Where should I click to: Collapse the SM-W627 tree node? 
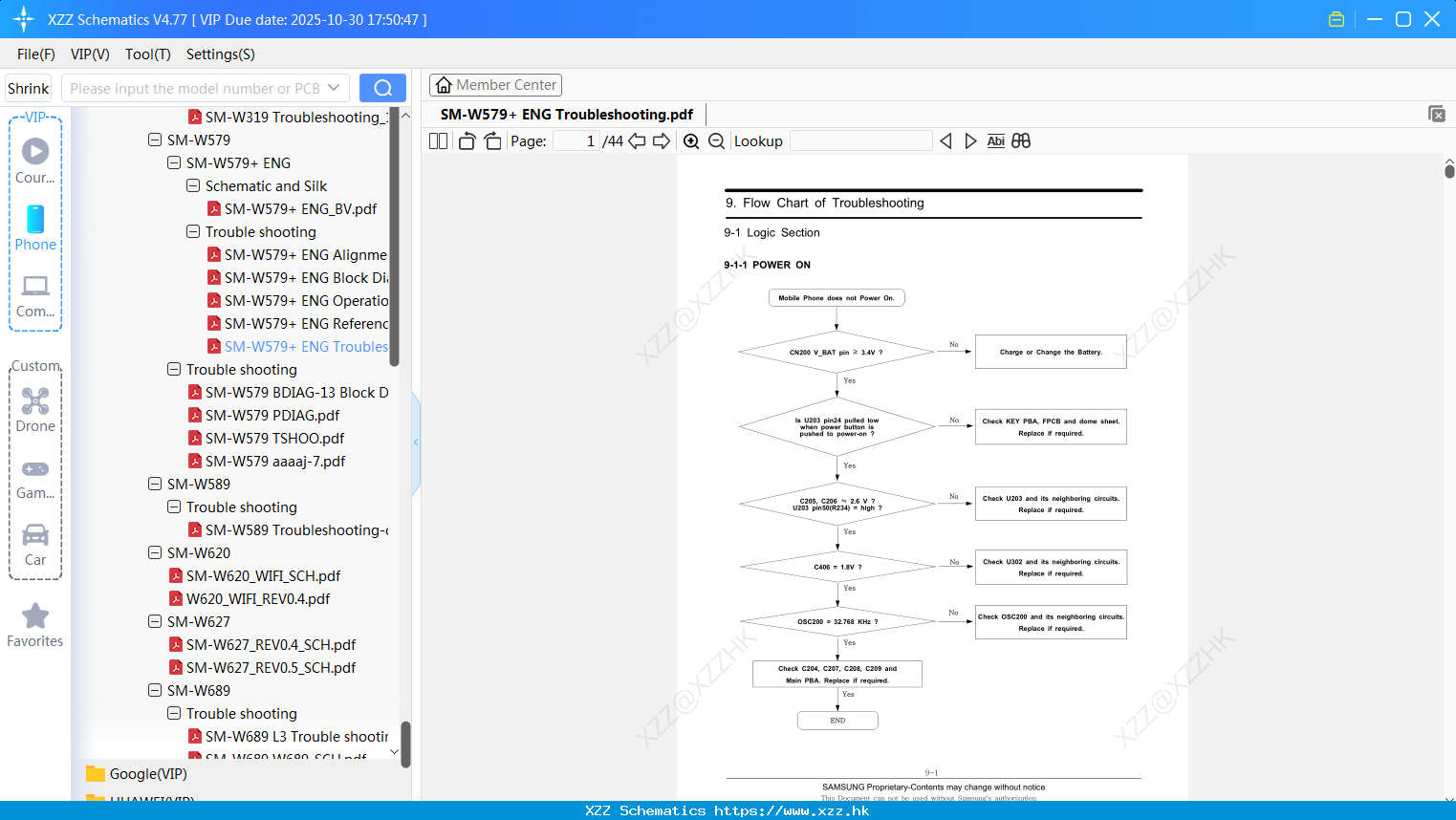click(x=155, y=621)
